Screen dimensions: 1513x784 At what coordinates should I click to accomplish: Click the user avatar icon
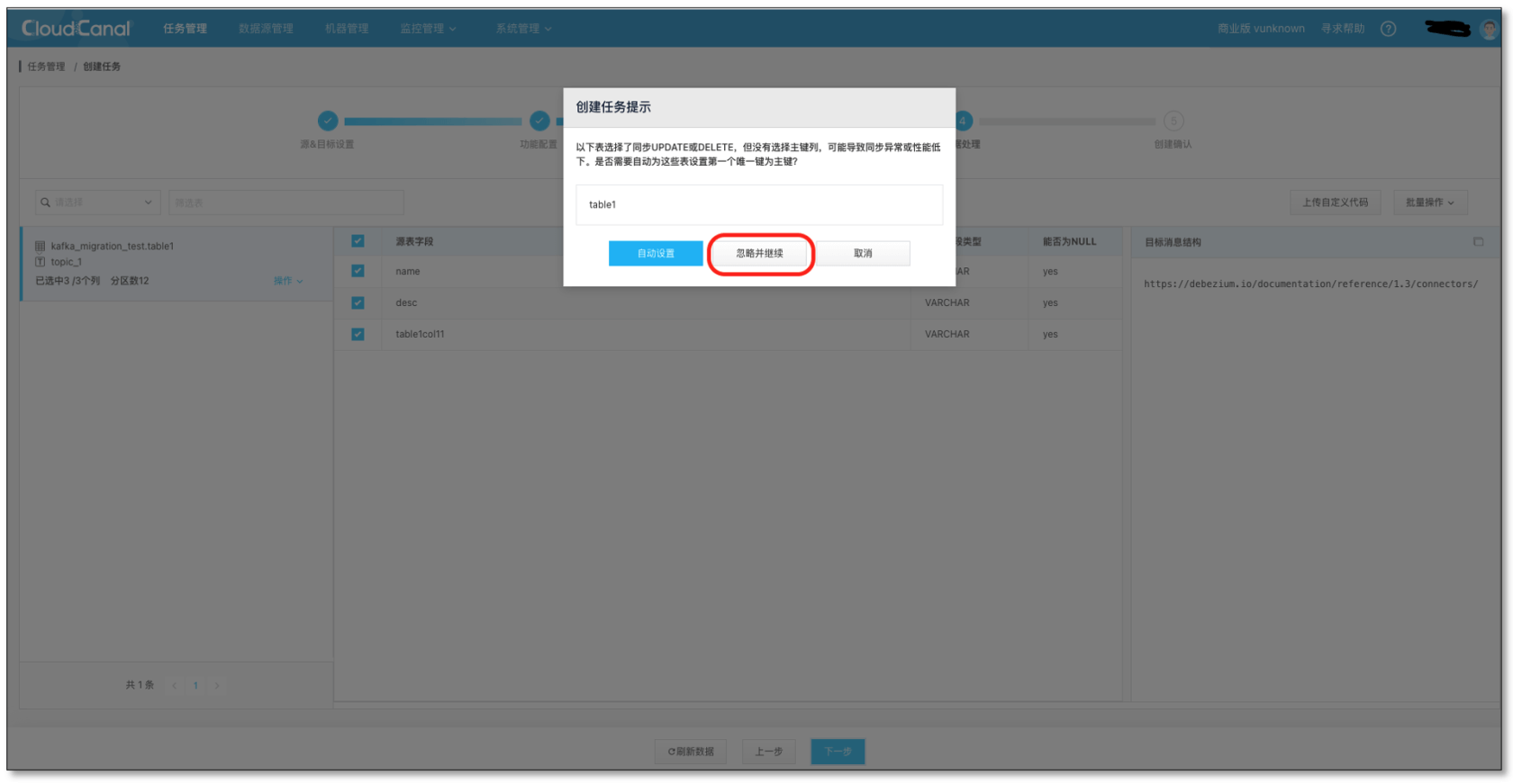[1489, 29]
